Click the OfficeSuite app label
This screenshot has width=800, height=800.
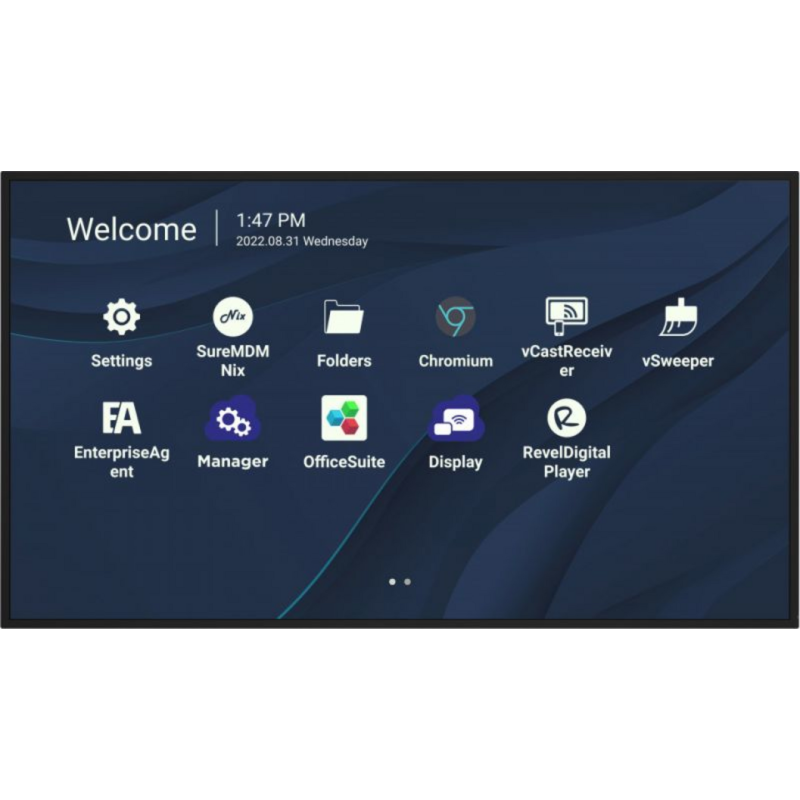click(x=345, y=462)
